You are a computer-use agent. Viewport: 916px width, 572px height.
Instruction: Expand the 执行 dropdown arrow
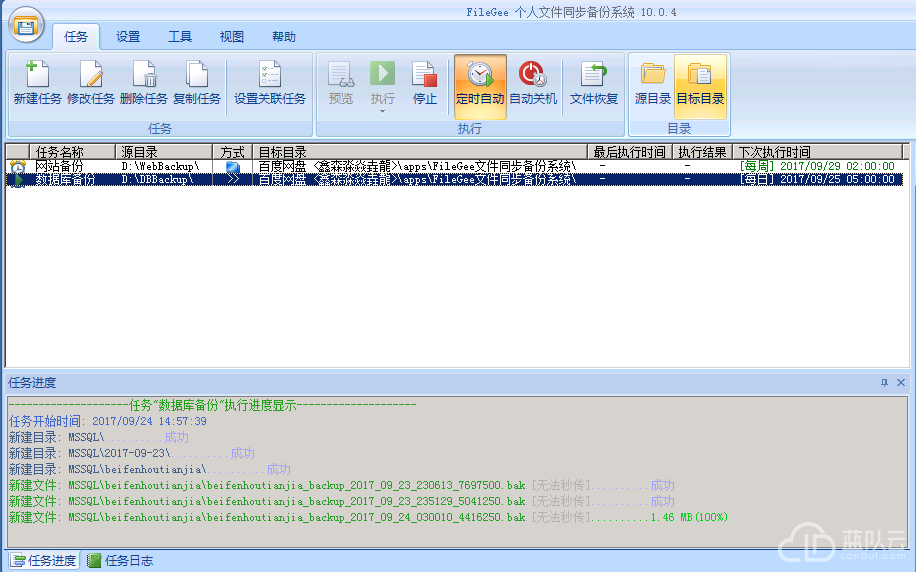tap(383, 112)
